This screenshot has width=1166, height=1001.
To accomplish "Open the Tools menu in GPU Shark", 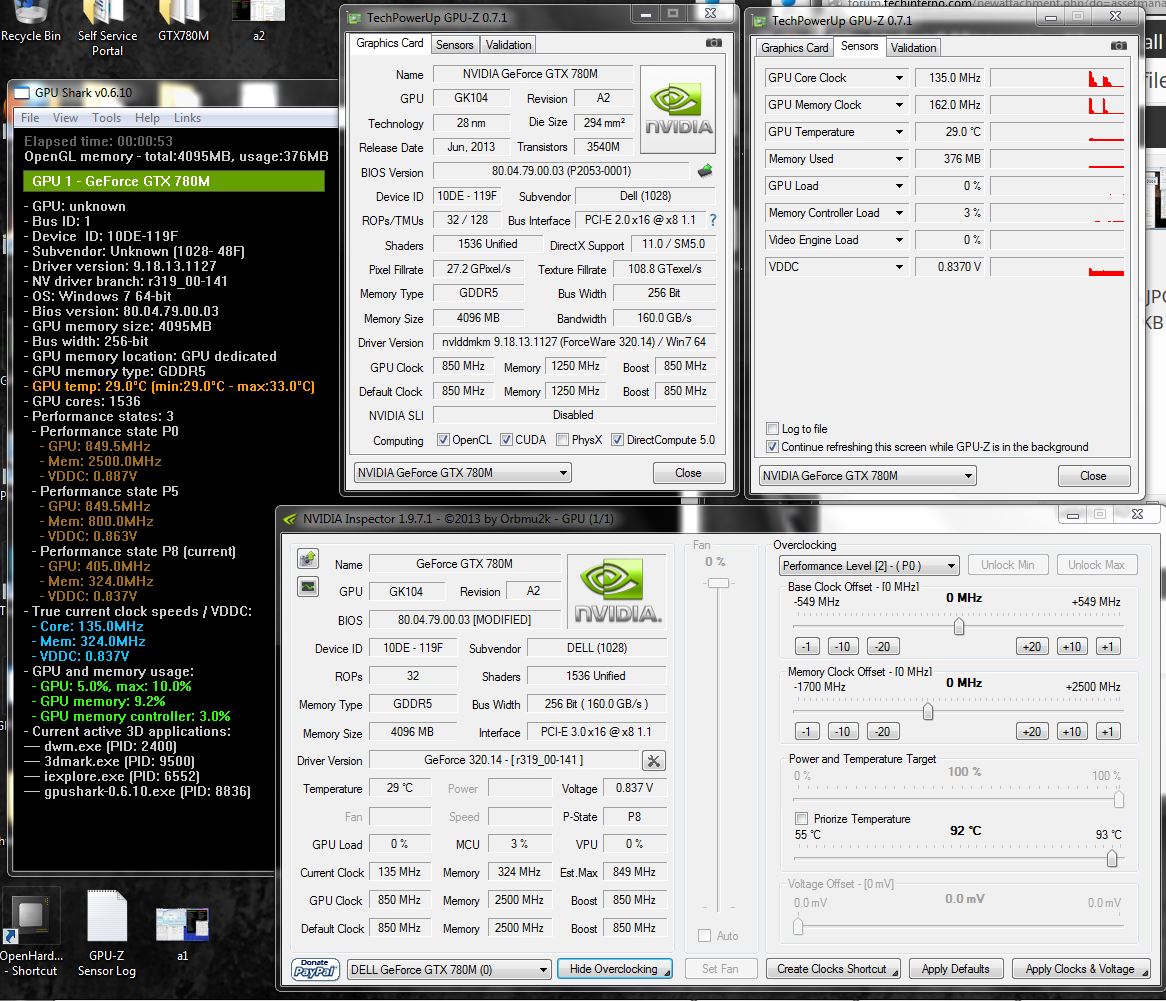I will point(106,118).
